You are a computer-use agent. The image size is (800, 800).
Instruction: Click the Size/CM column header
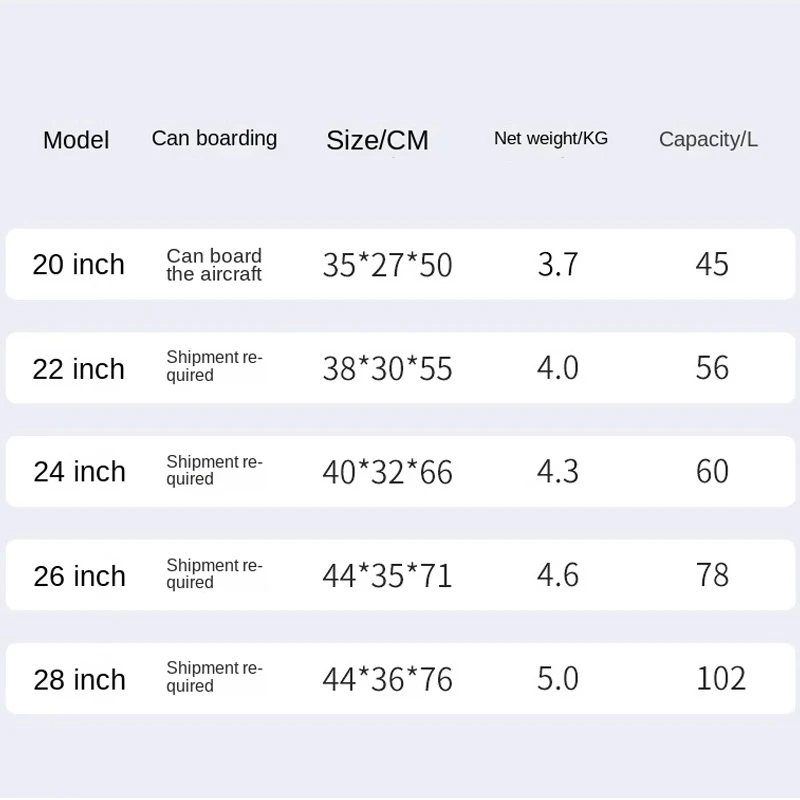tap(377, 141)
